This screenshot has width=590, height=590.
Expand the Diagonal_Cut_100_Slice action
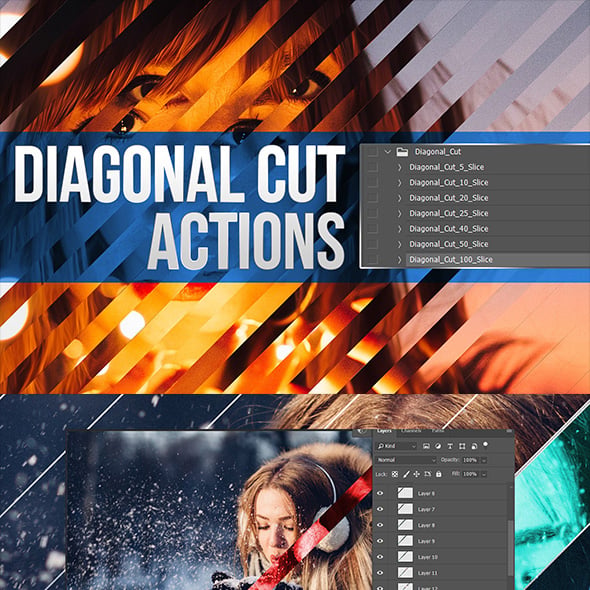coord(400,260)
